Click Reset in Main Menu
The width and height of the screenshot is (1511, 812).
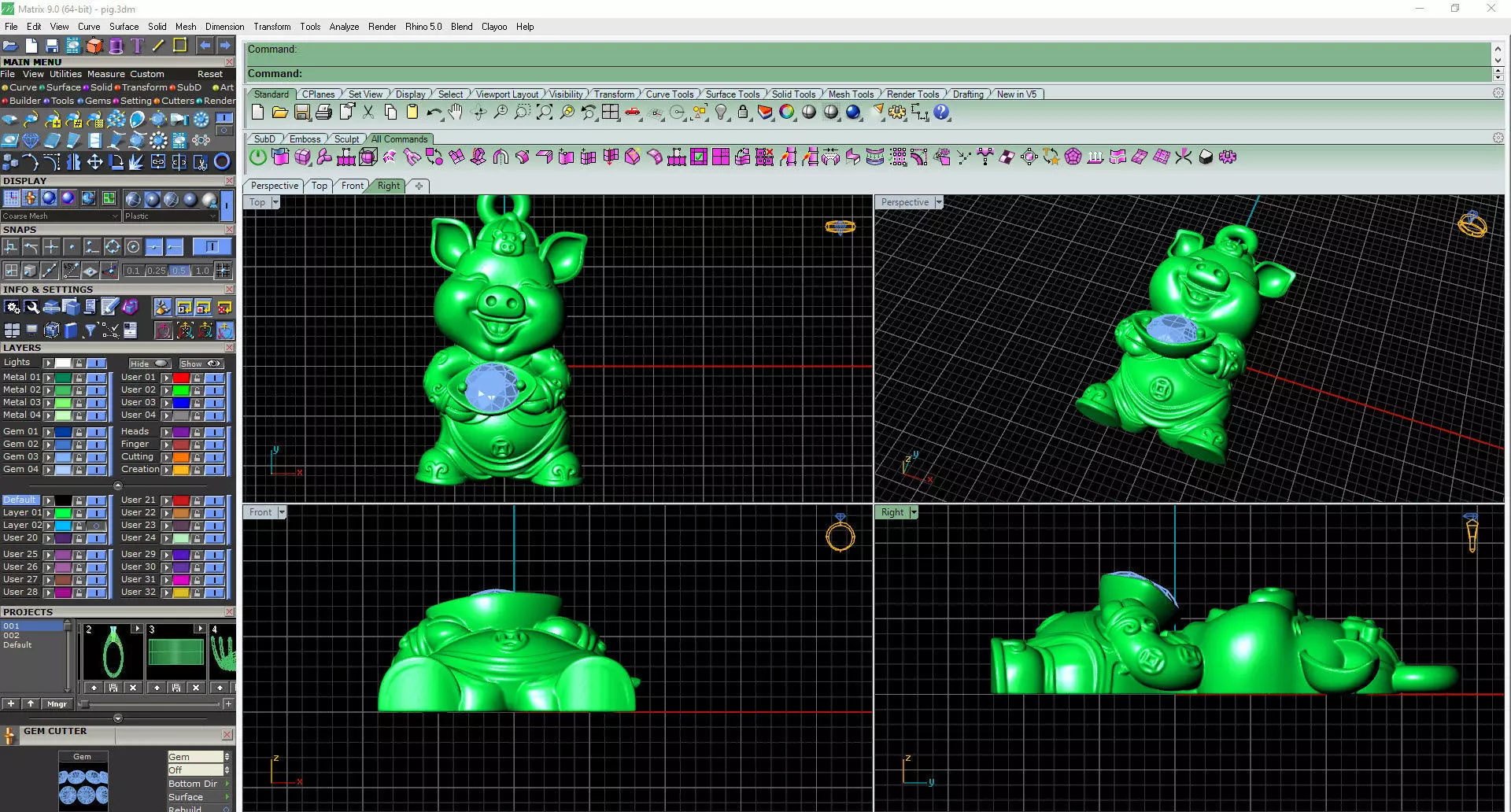pos(210,74)
